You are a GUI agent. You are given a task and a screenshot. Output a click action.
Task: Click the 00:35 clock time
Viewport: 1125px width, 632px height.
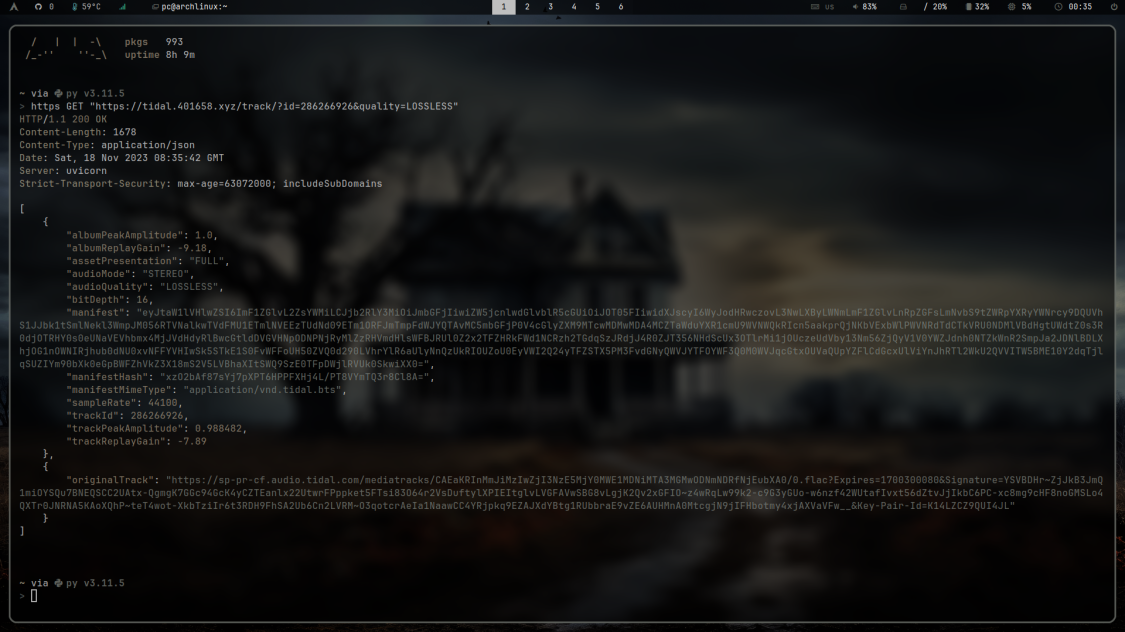pos(1081,6)
